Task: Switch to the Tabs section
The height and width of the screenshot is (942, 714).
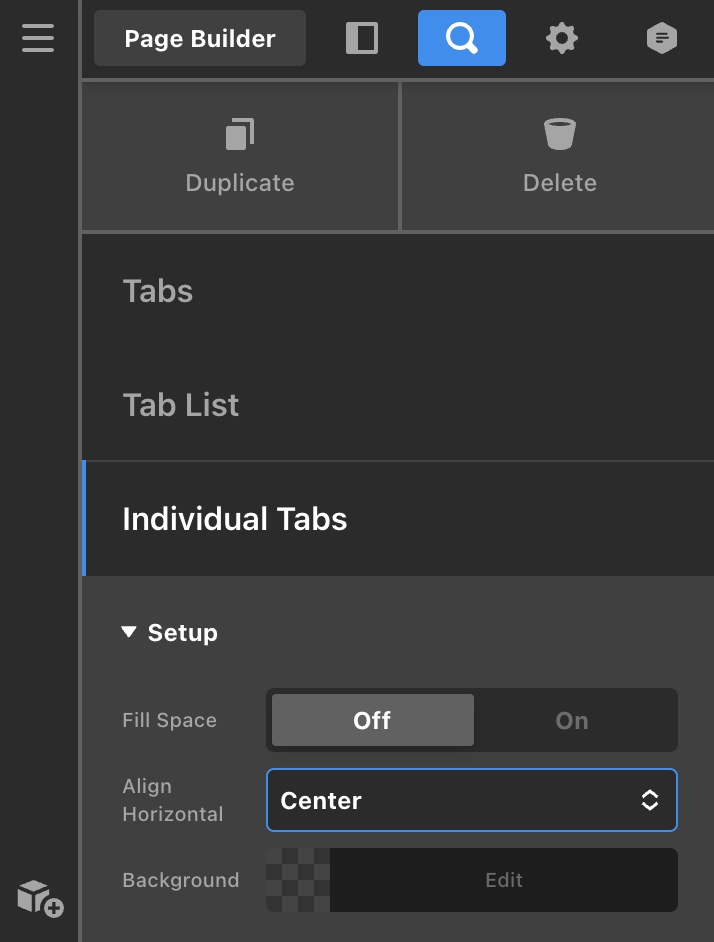Action: coord(158,291)
